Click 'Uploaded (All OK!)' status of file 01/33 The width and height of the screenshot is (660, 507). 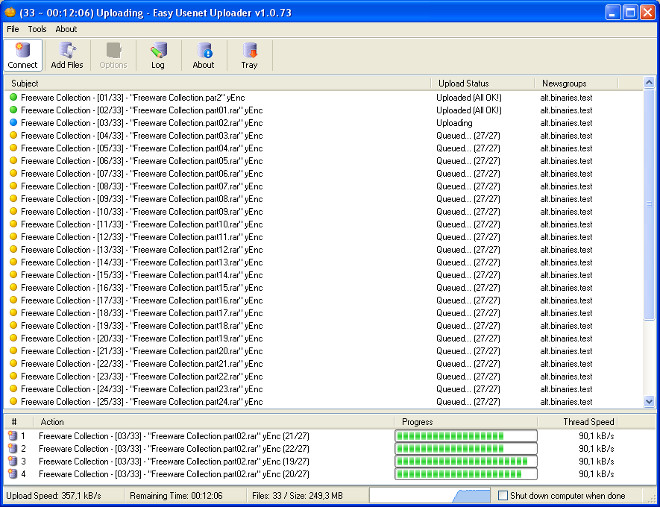point(468,98)
